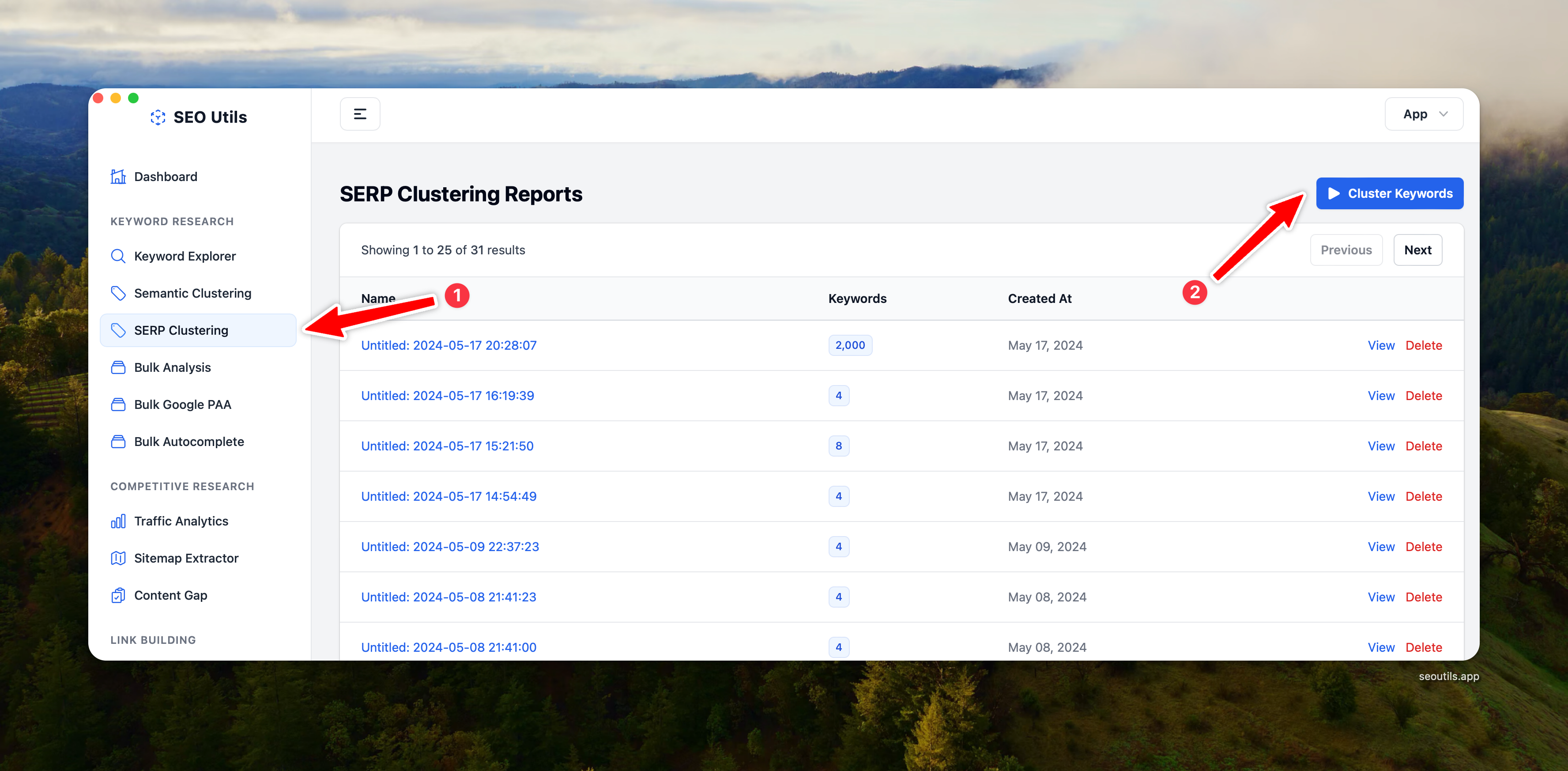The image size is (1568, 771).
Task: Toggle the sidebar with the hamburger button
Action: click(360, 114)
